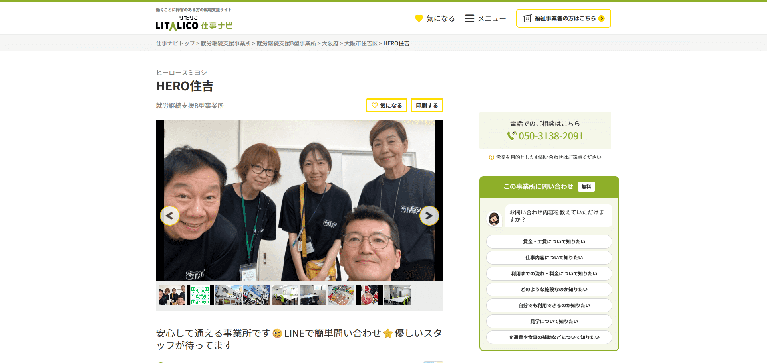Show previous photo with left arrow

pos(170,215)
